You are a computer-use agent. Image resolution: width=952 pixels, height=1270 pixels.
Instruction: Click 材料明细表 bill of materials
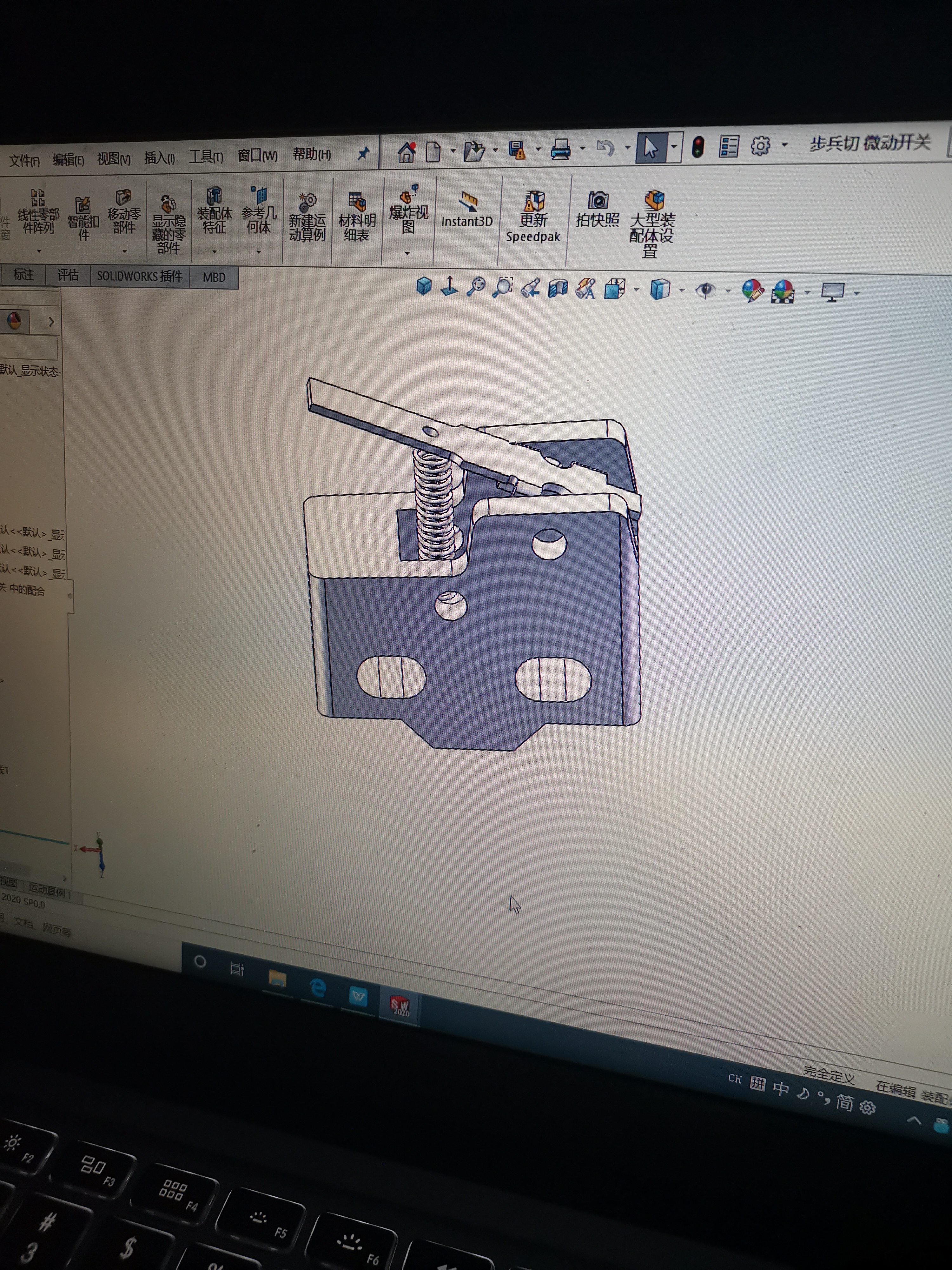[356, 217]
